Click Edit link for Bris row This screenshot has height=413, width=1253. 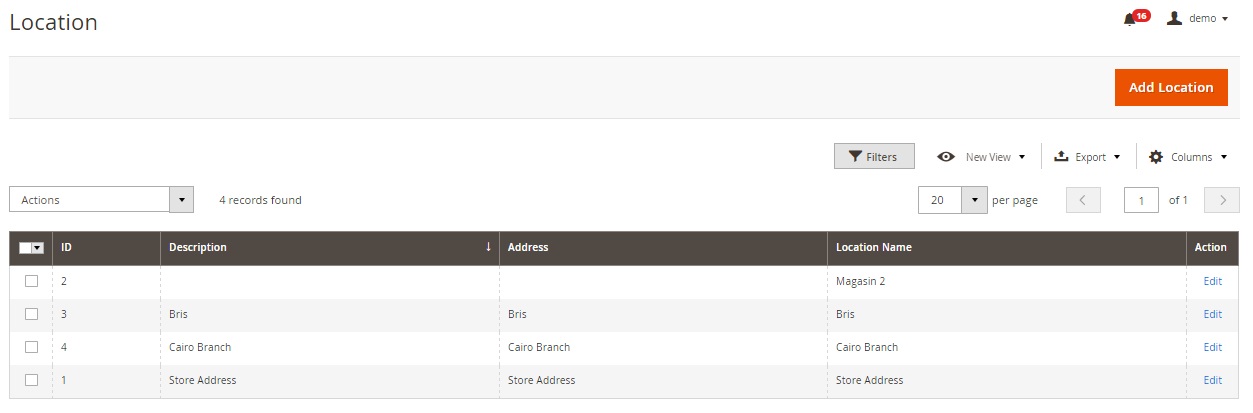pos(1212,314)
